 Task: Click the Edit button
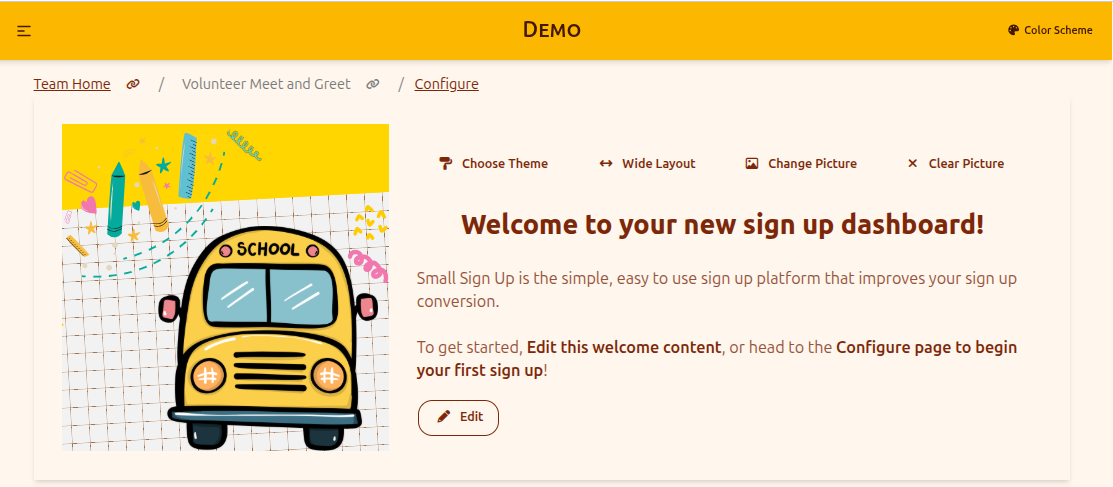tap(459, 417)
